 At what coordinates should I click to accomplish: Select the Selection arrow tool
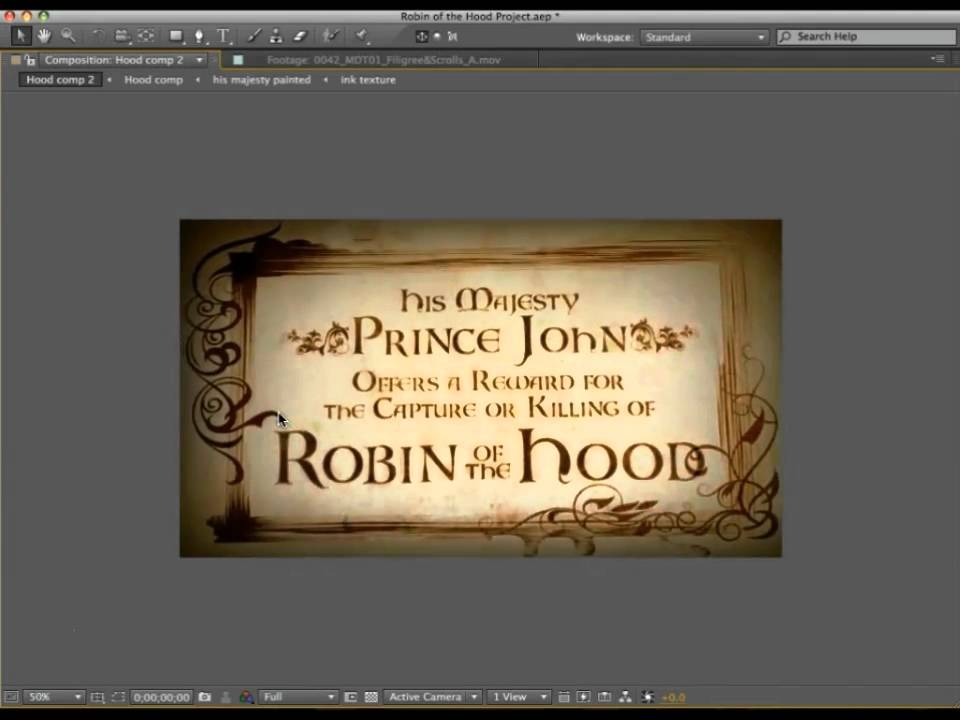[21, 36]
